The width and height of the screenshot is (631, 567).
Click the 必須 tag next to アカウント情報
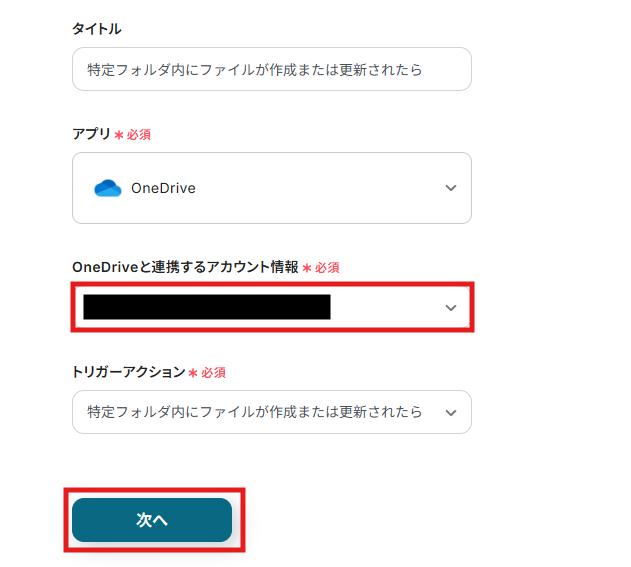pyautogui.click(x=328, y=268)
